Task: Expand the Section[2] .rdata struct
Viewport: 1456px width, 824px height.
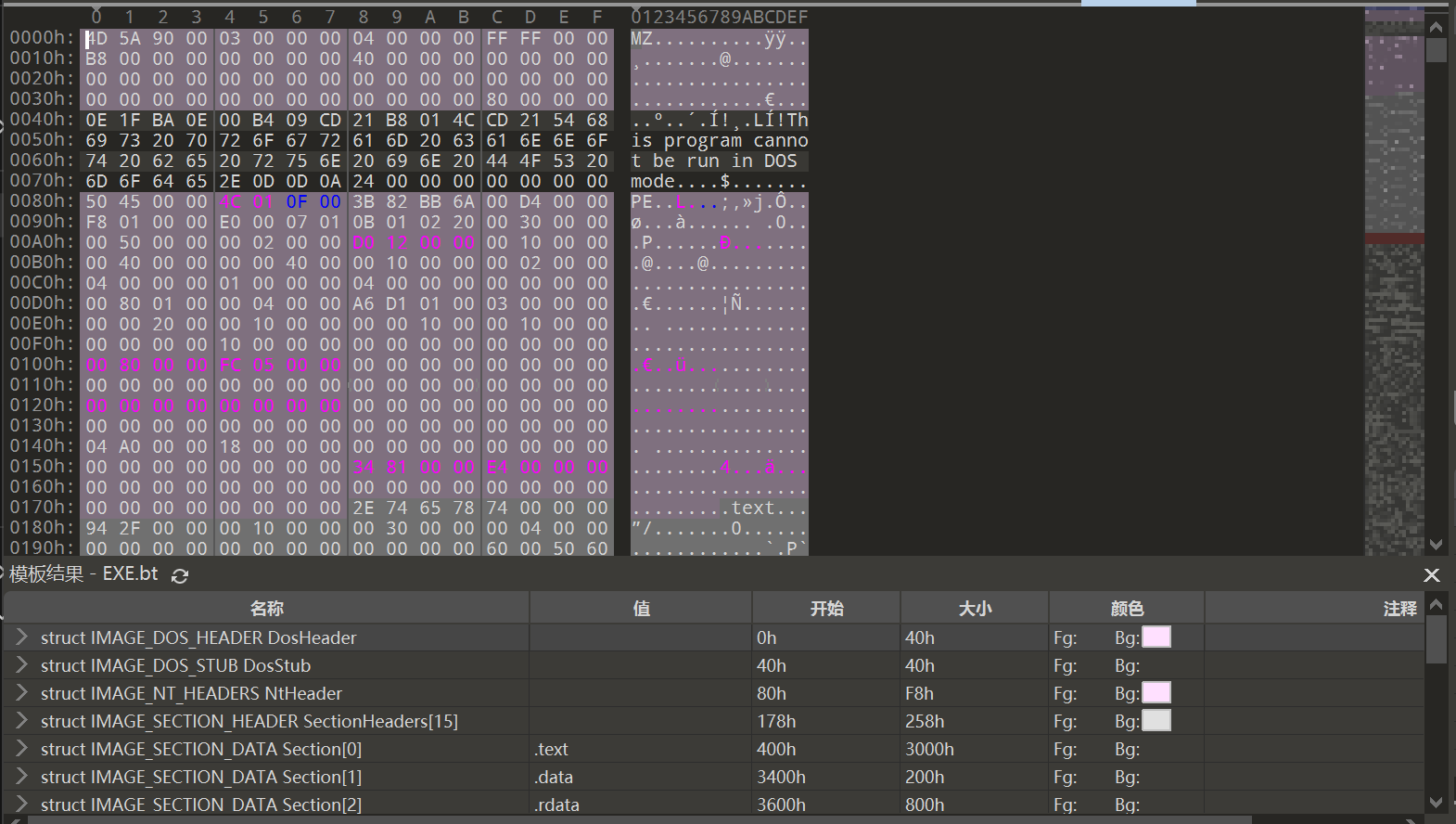Action: (21, 805)
